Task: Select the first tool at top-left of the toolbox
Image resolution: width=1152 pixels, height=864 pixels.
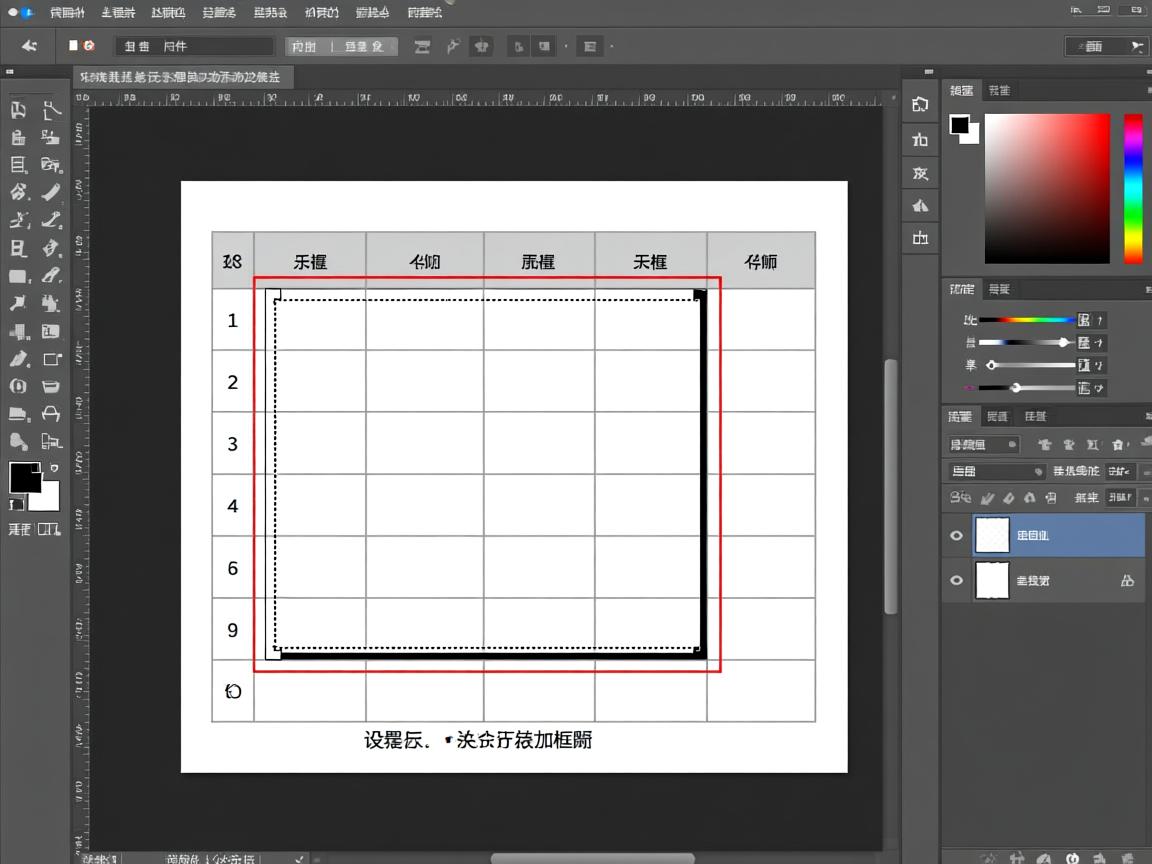Action: [18, 110]
